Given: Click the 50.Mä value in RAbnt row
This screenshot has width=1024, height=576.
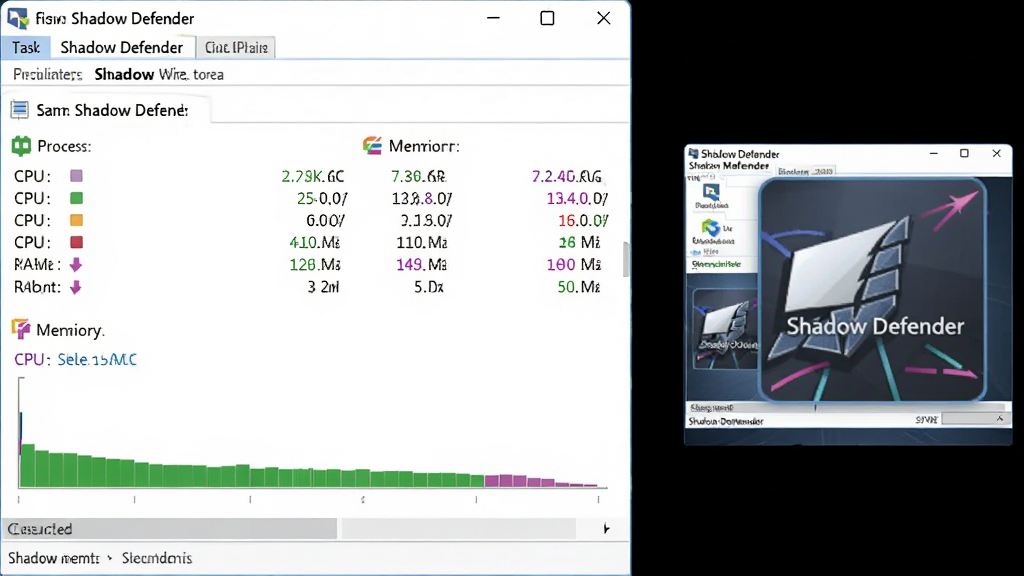Looking at the screenshot, I should pyautogui.click(x=579, y=287).
